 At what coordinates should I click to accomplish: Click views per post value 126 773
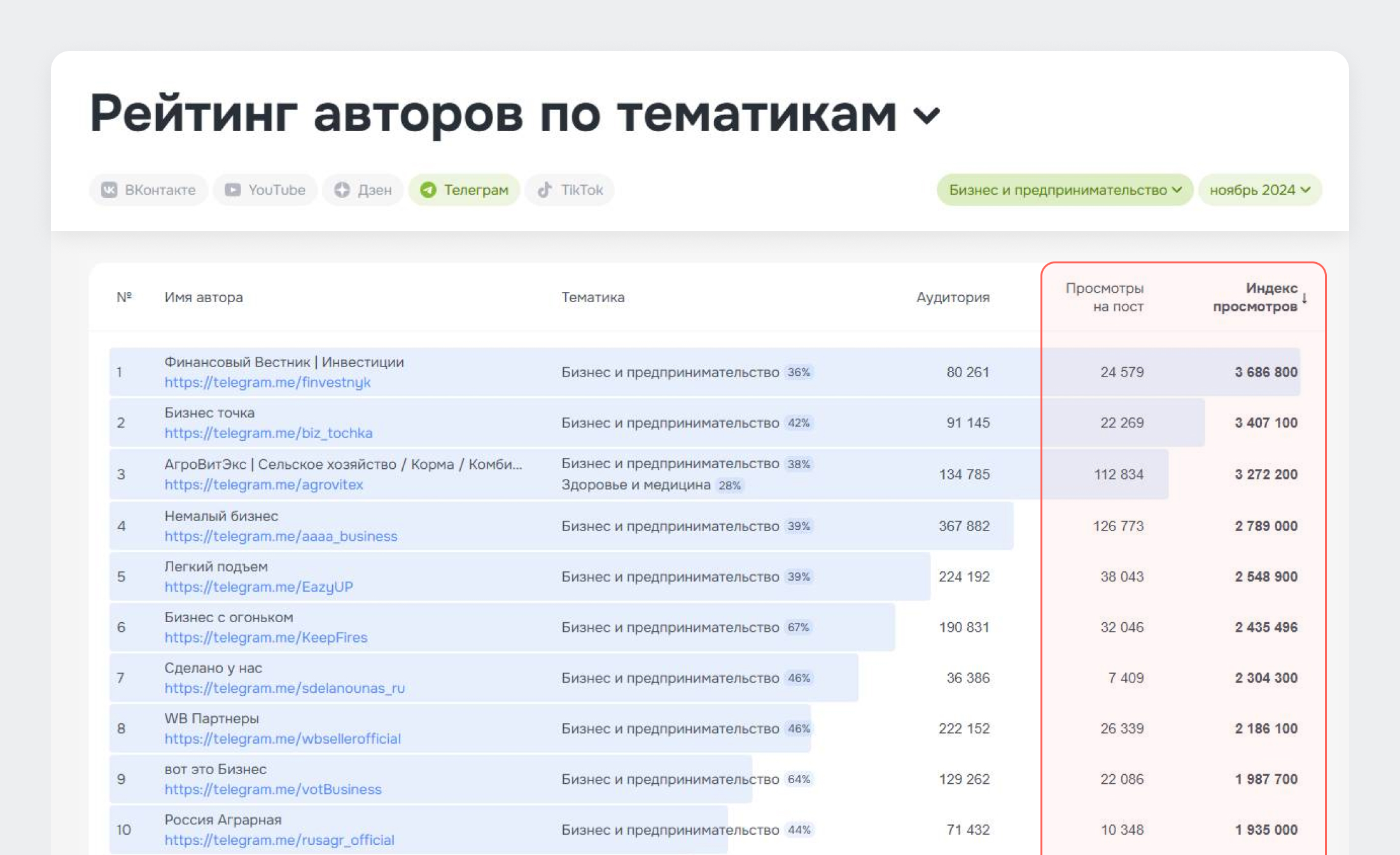[1119, 526]
